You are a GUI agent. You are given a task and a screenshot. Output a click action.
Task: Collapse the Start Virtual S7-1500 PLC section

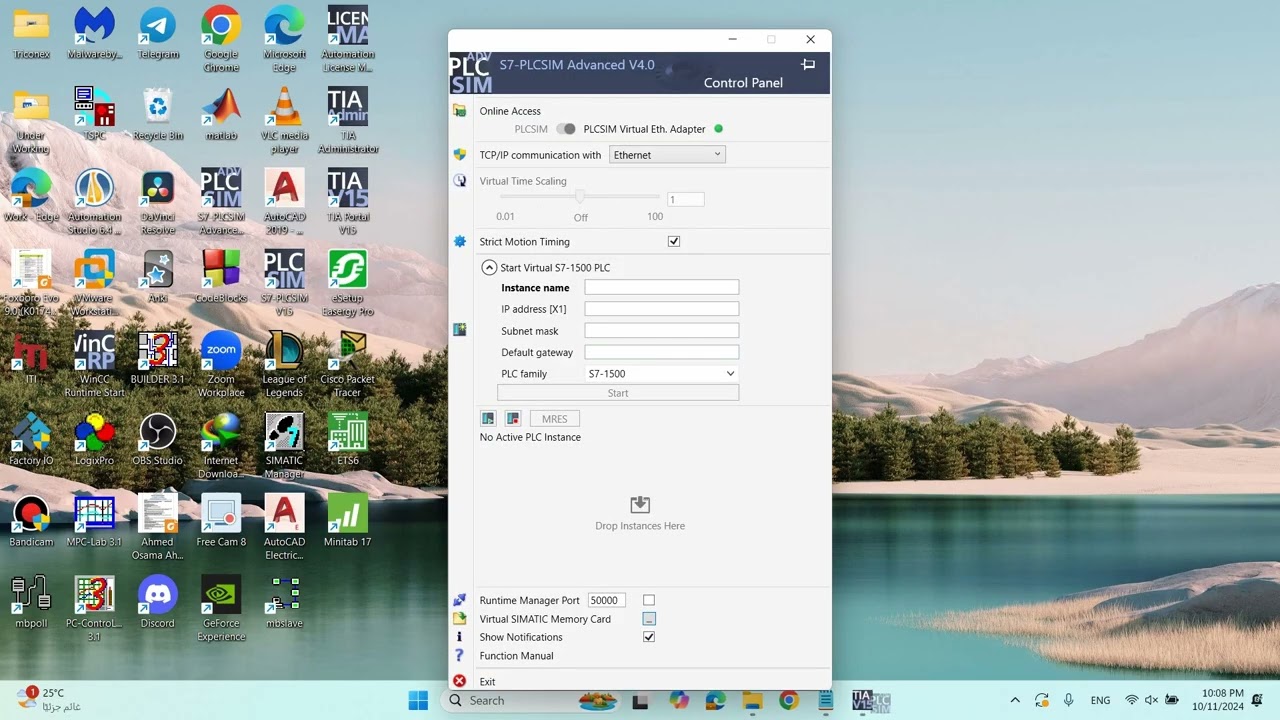click(489, 267)
